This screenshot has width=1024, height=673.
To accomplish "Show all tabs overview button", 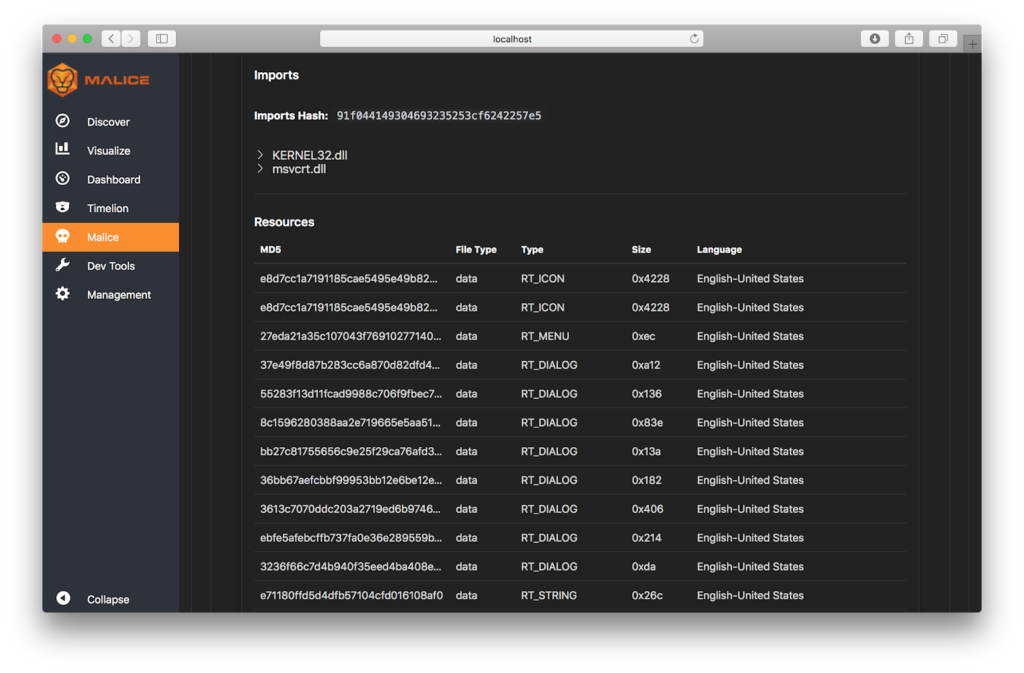I will [x=943, y=39].
